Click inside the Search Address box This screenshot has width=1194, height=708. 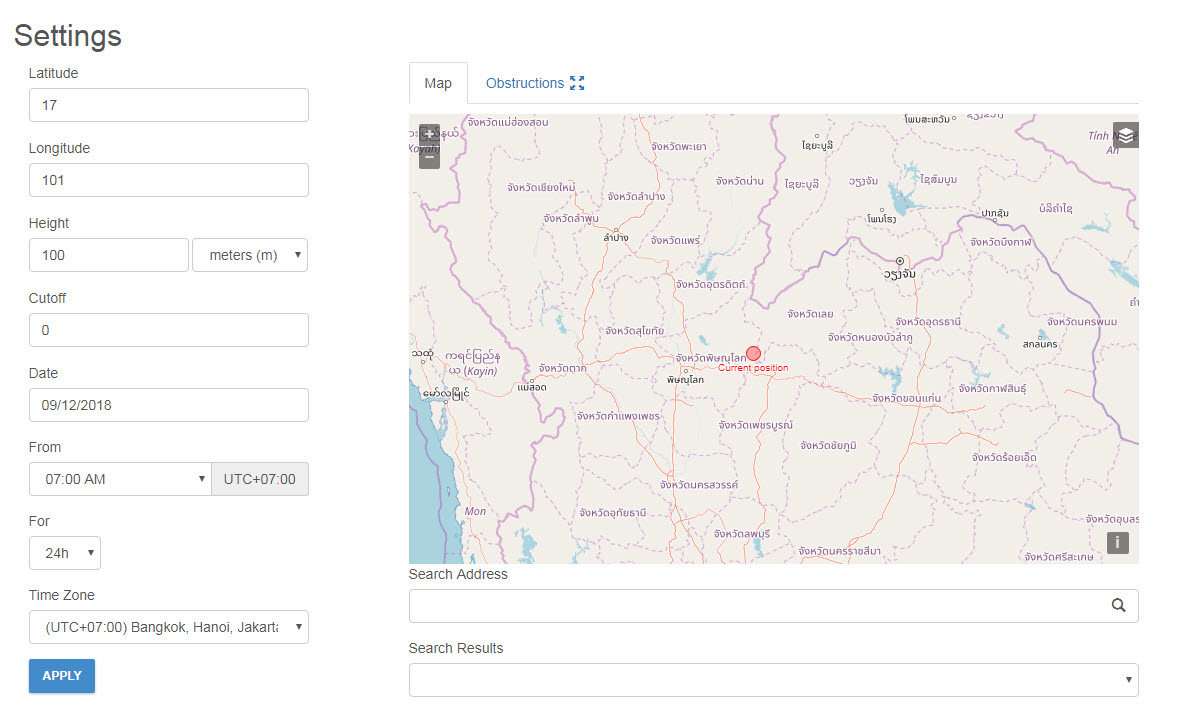click(x=750, y=605)
